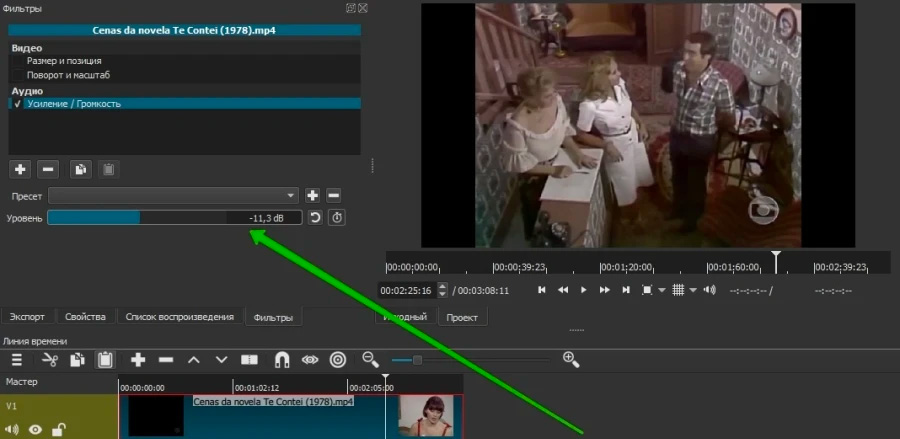Open grid options dropdown arrow
The image size is (900, 439).
click(693, 290)
